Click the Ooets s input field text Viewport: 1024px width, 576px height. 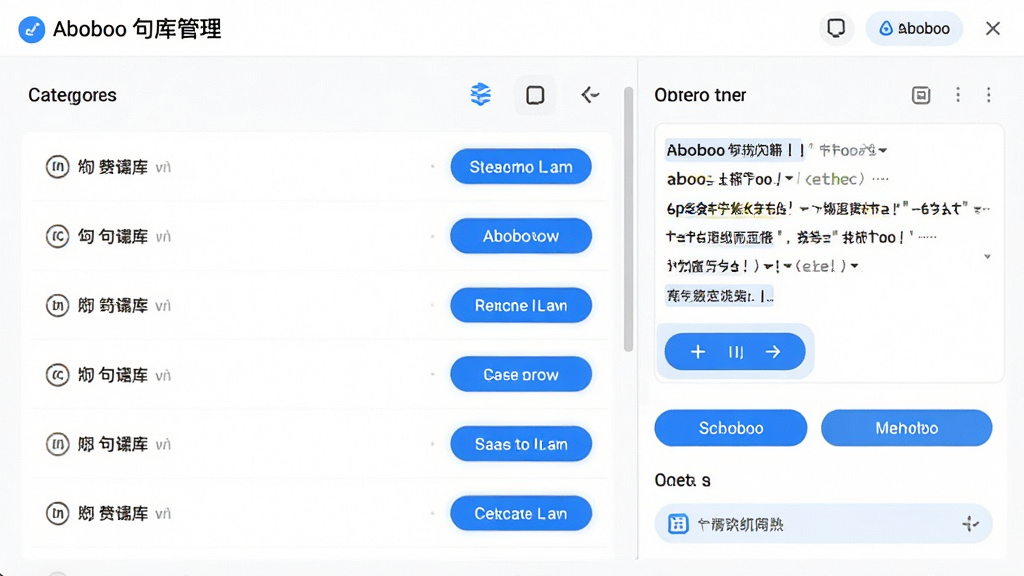pos(740,524)
